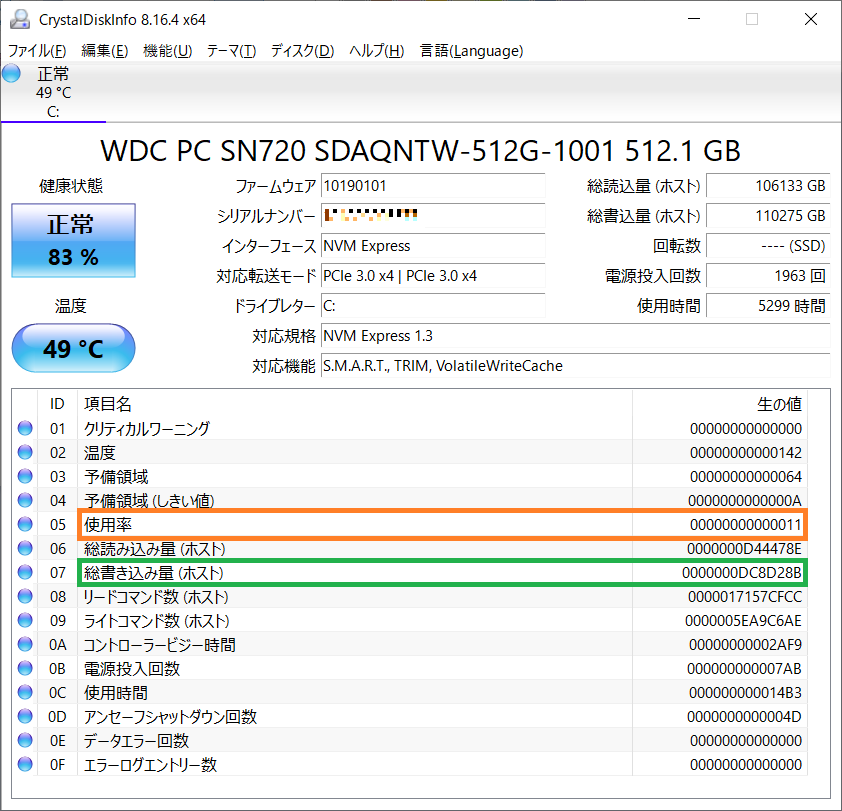Viewport: 842px width, 811px height.
Task: Click status orb for ID 04 予備領域 (しきい値)
Action: [25, 500]
